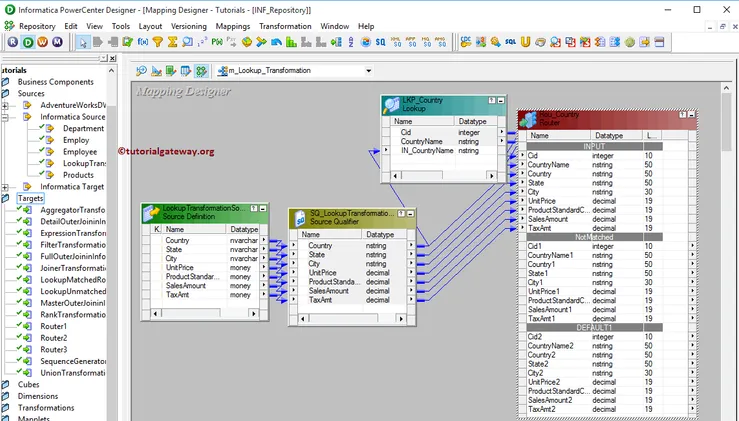The height and width of the screenshot is (421, 739).
Task: Click Router transformation header icon
Action: (527, 119)
